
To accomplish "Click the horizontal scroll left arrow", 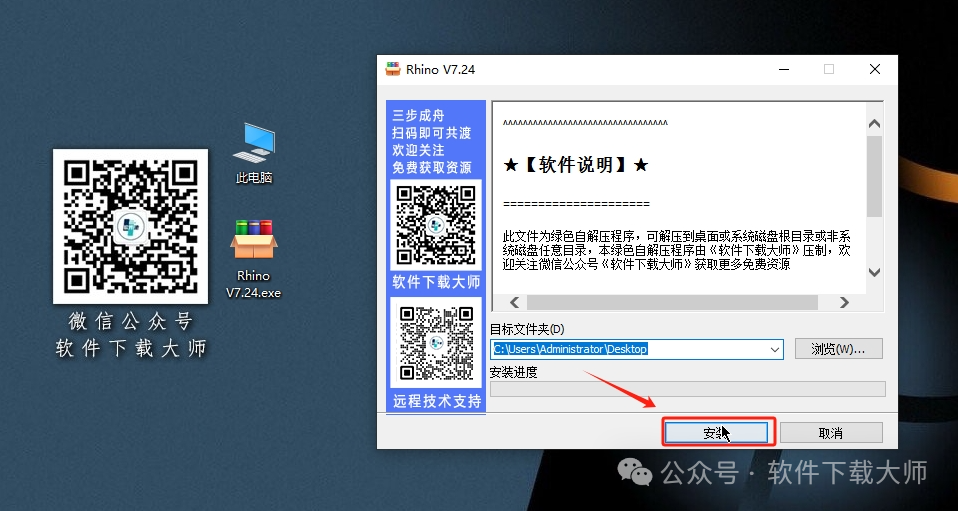I will (x=514, y=302).
